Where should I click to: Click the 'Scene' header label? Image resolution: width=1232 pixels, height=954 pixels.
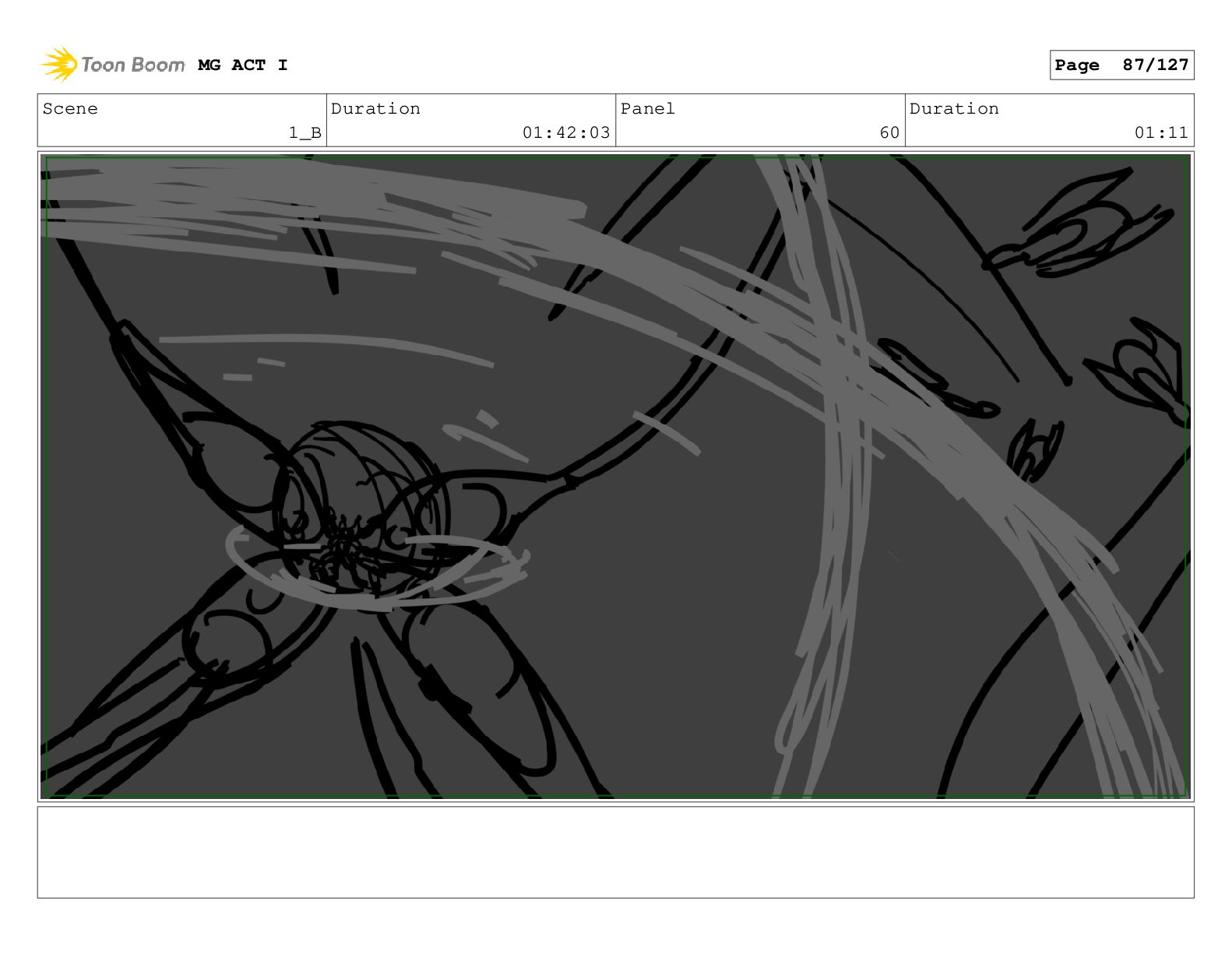70,109
